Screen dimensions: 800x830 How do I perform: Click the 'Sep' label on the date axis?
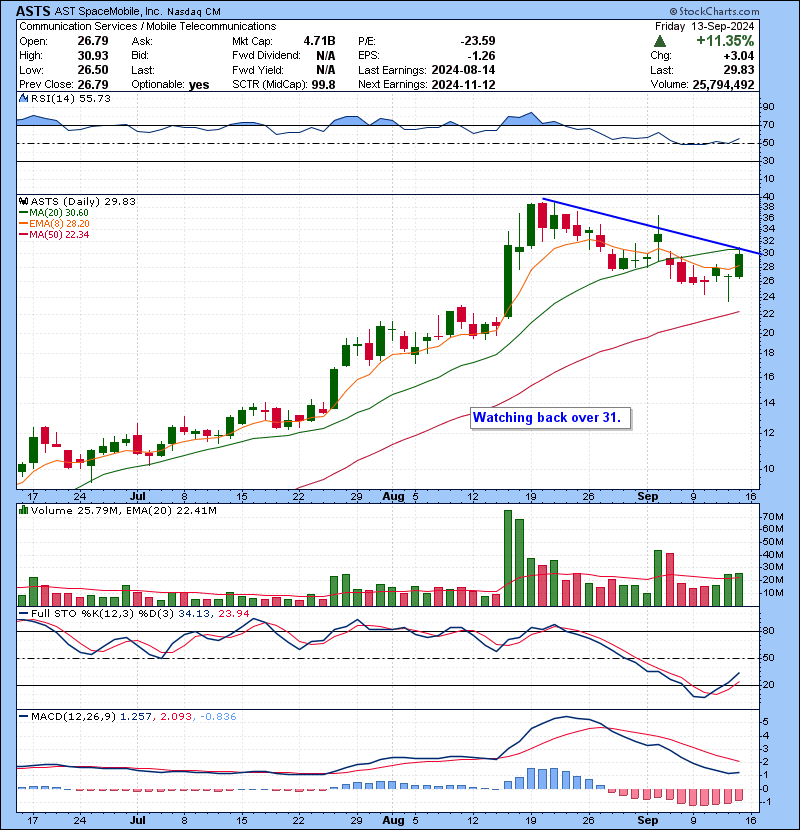[x=647, y=495]
